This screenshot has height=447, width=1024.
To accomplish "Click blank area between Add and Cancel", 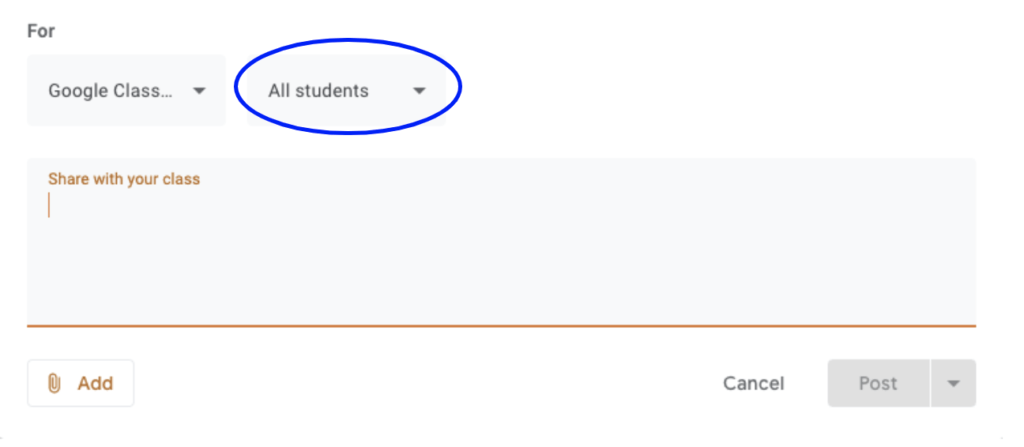I will [420, 383].
